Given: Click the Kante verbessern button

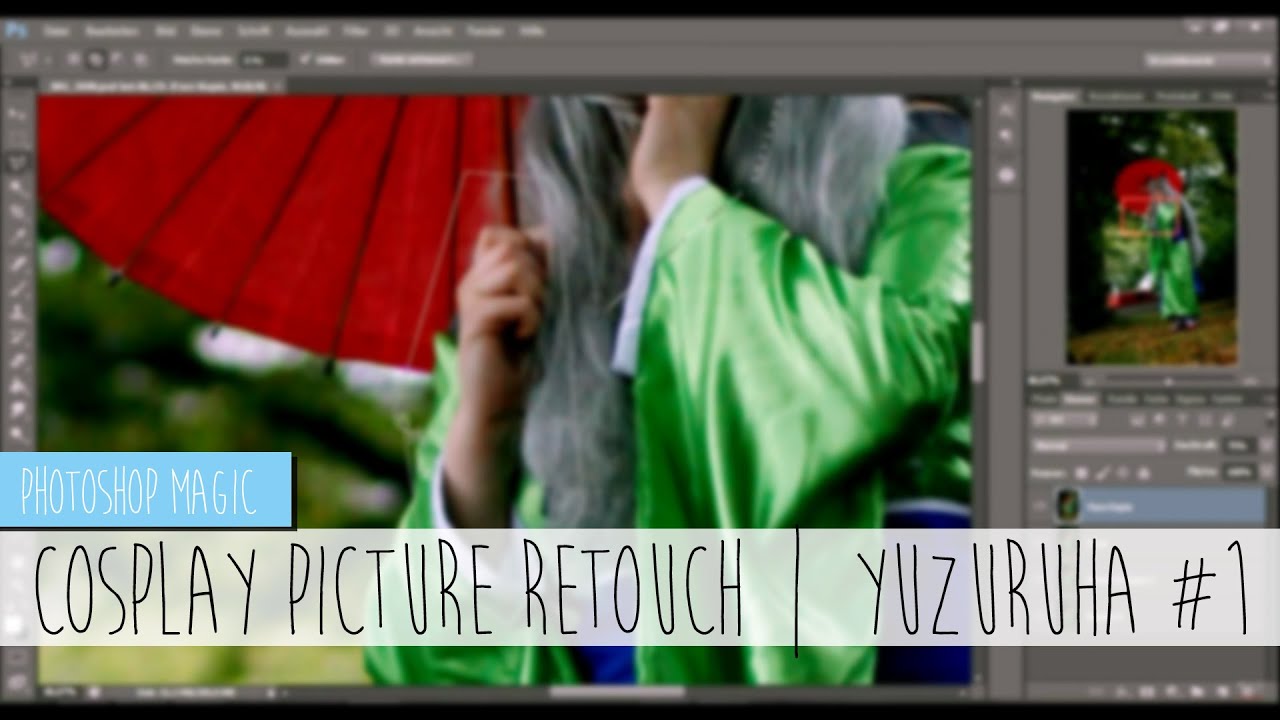Looking at the screenshot, I should 421,60.
